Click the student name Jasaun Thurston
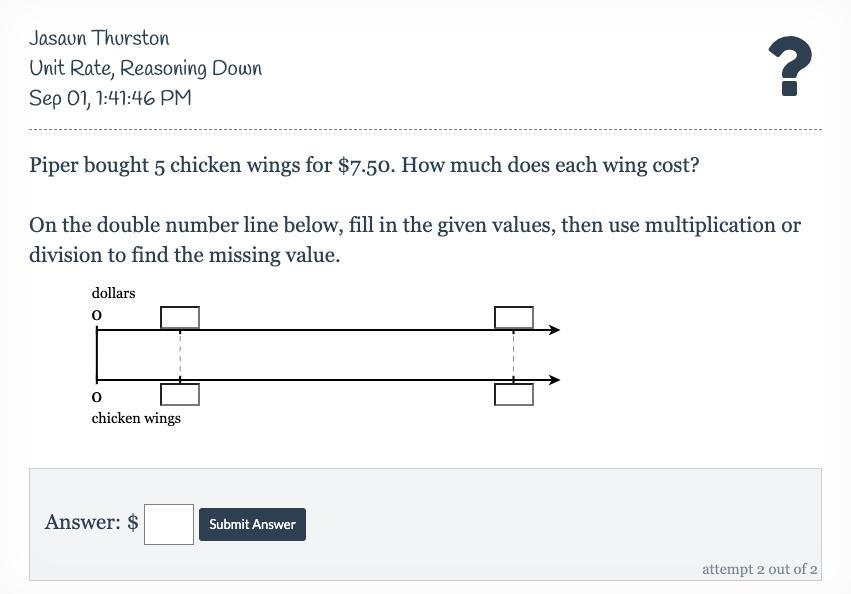851x594 pixels. [99, 38]
